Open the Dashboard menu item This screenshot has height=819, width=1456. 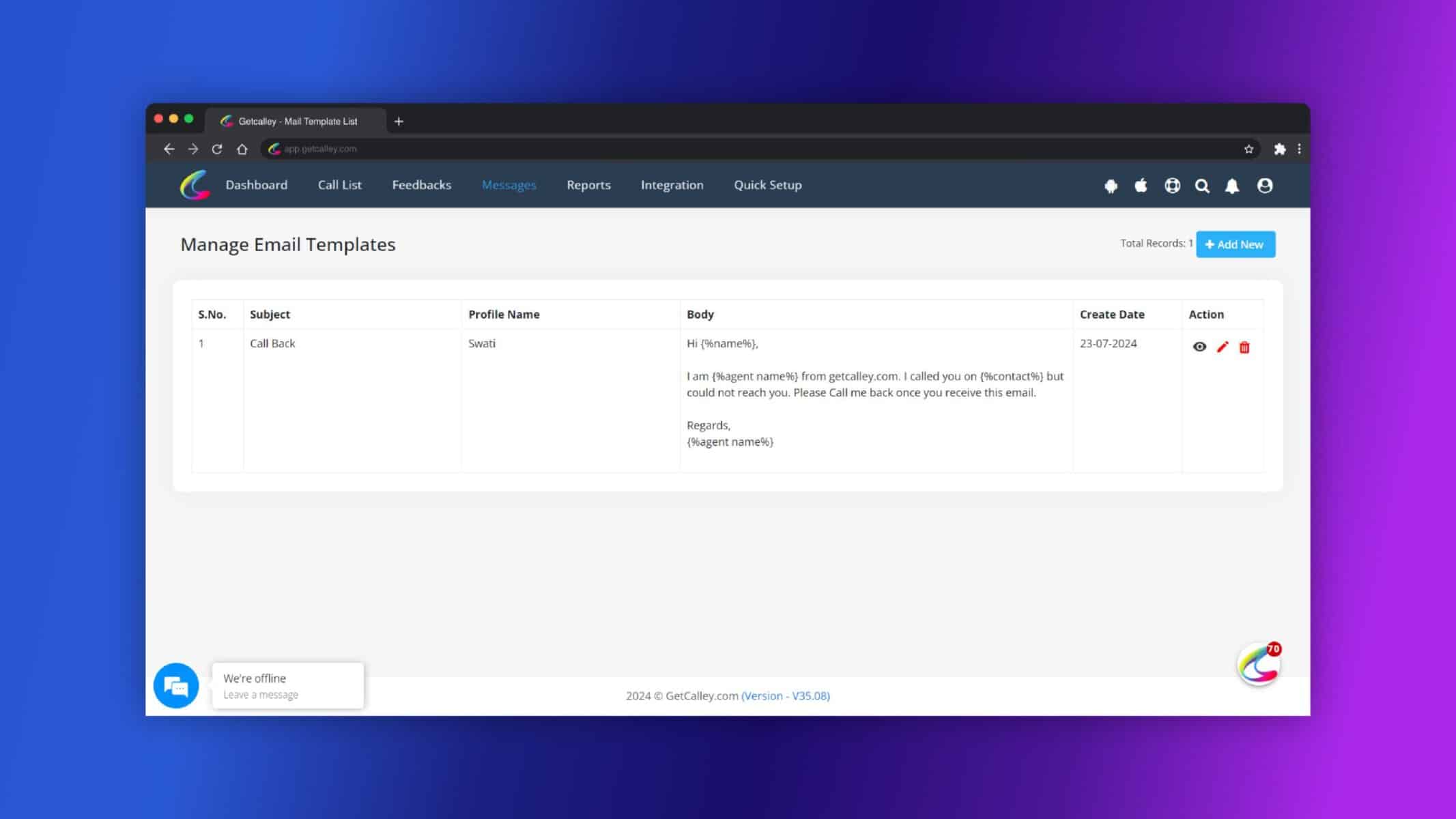click(x=255, y=185)
